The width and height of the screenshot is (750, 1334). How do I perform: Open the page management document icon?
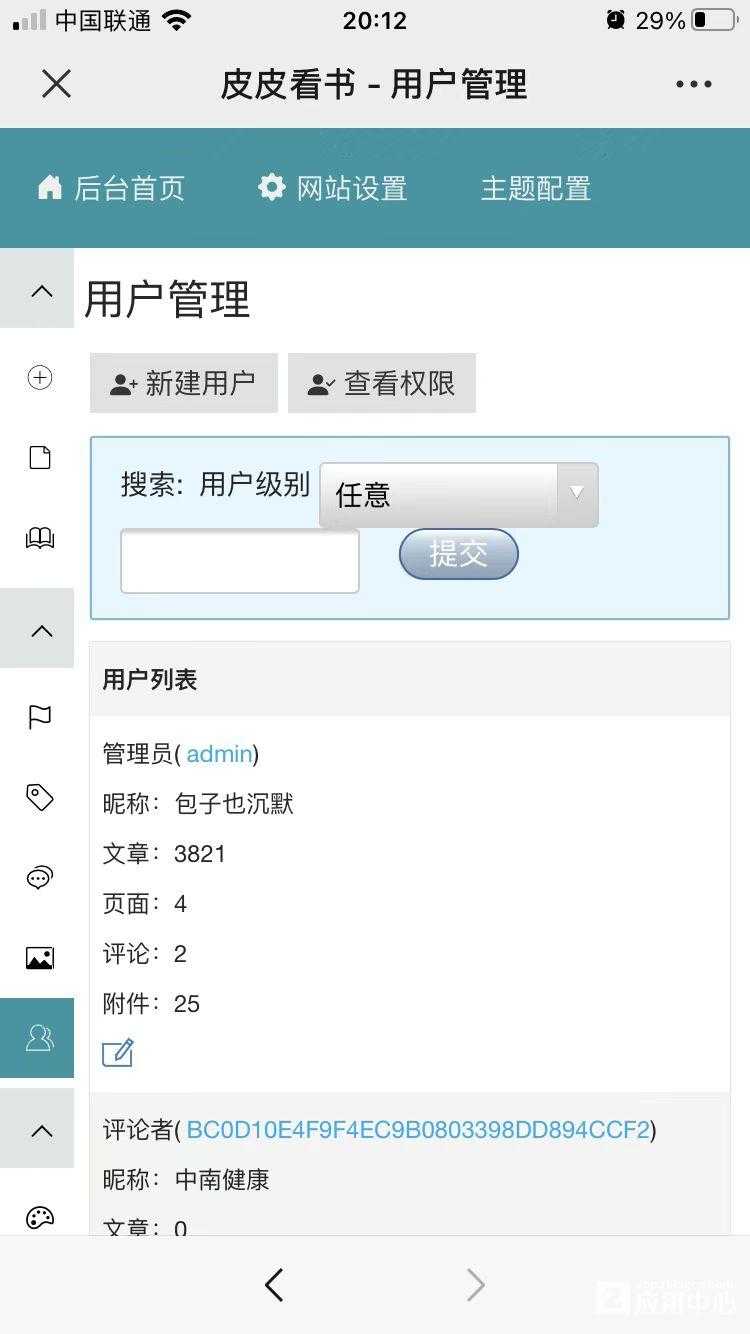[39, 458]
